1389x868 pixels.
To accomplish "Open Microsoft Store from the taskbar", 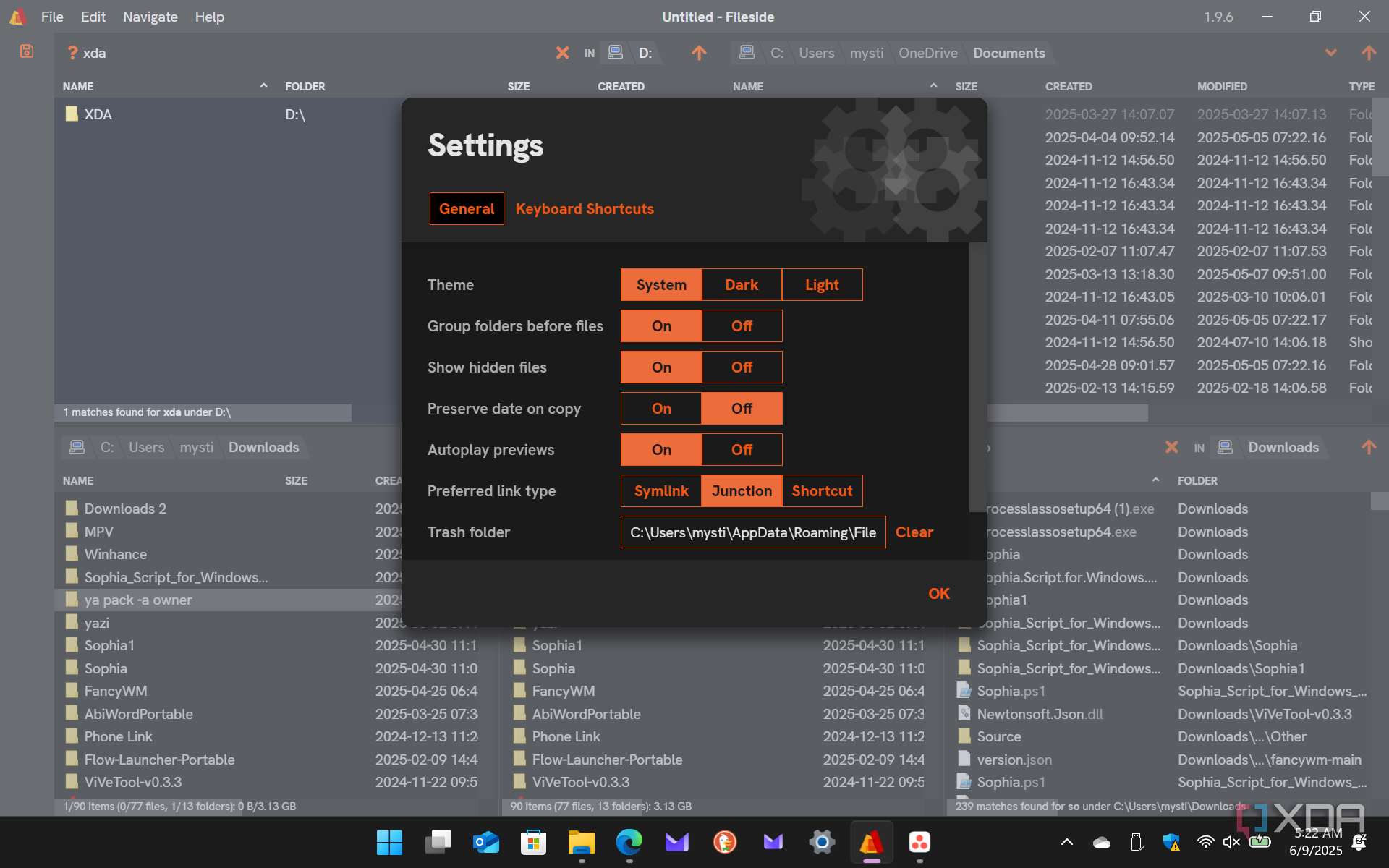I will [x=533, y=842].
